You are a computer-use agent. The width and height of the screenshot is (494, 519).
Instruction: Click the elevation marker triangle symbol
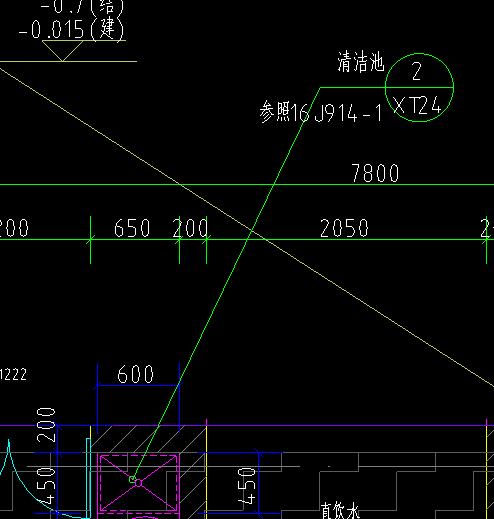[x=63, y=50]
